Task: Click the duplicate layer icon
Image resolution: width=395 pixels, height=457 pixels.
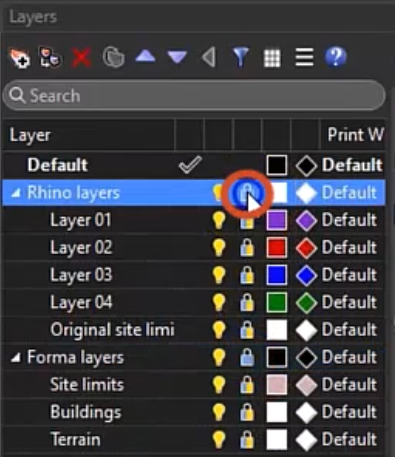Action: [x=113, y=58]
